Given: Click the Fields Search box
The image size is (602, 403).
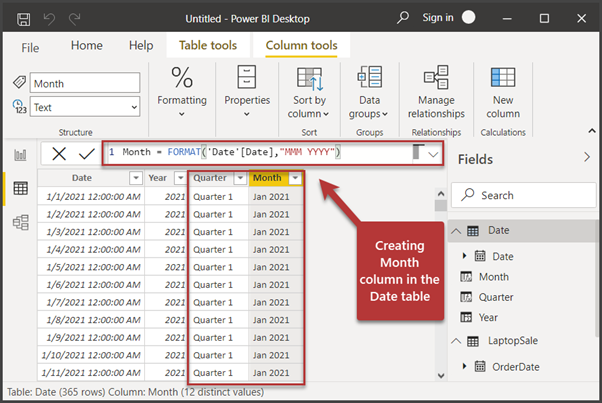Looking at the screenshot, I should [x=524, y=195].
